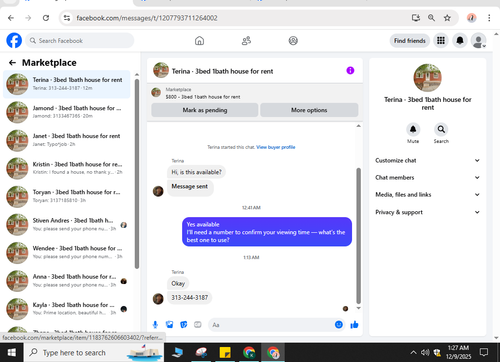Open the Facebook menu grid icon
Viewport: 500px width, 362px height.
[x=441, y=41]
